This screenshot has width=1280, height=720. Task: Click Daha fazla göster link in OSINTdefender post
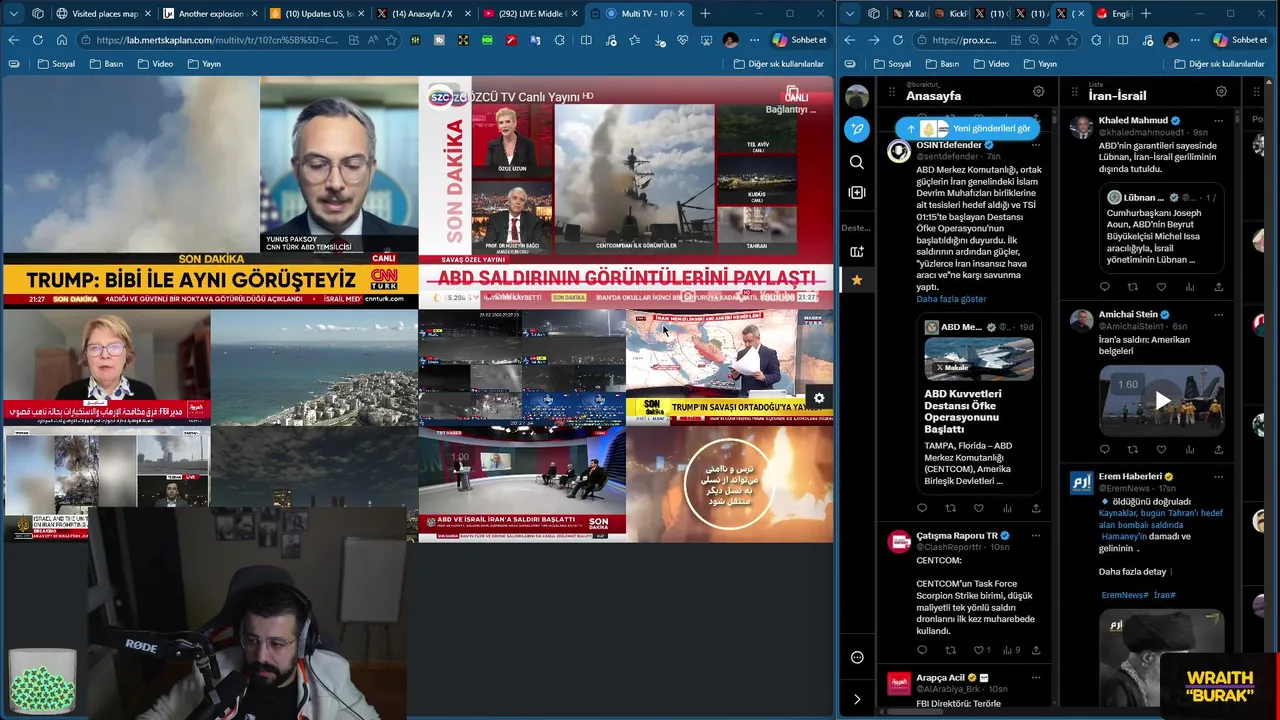tap(950, 299)
